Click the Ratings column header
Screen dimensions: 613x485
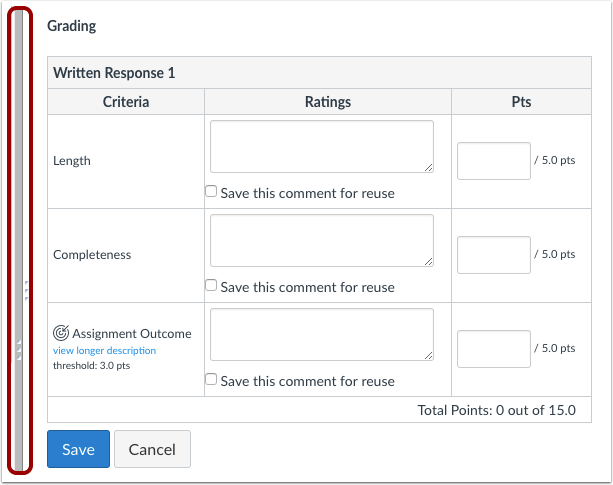click(x=327, y=102)
